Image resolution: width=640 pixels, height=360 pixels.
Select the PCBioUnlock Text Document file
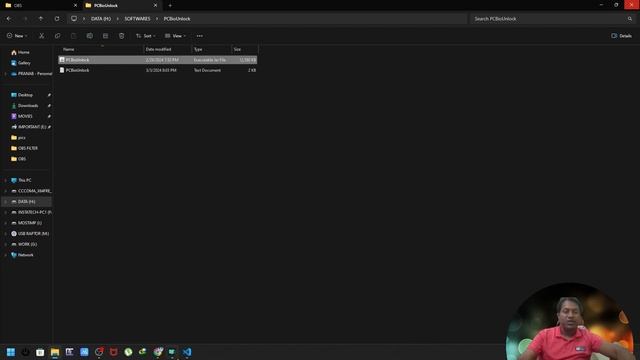tap(158, 70)
